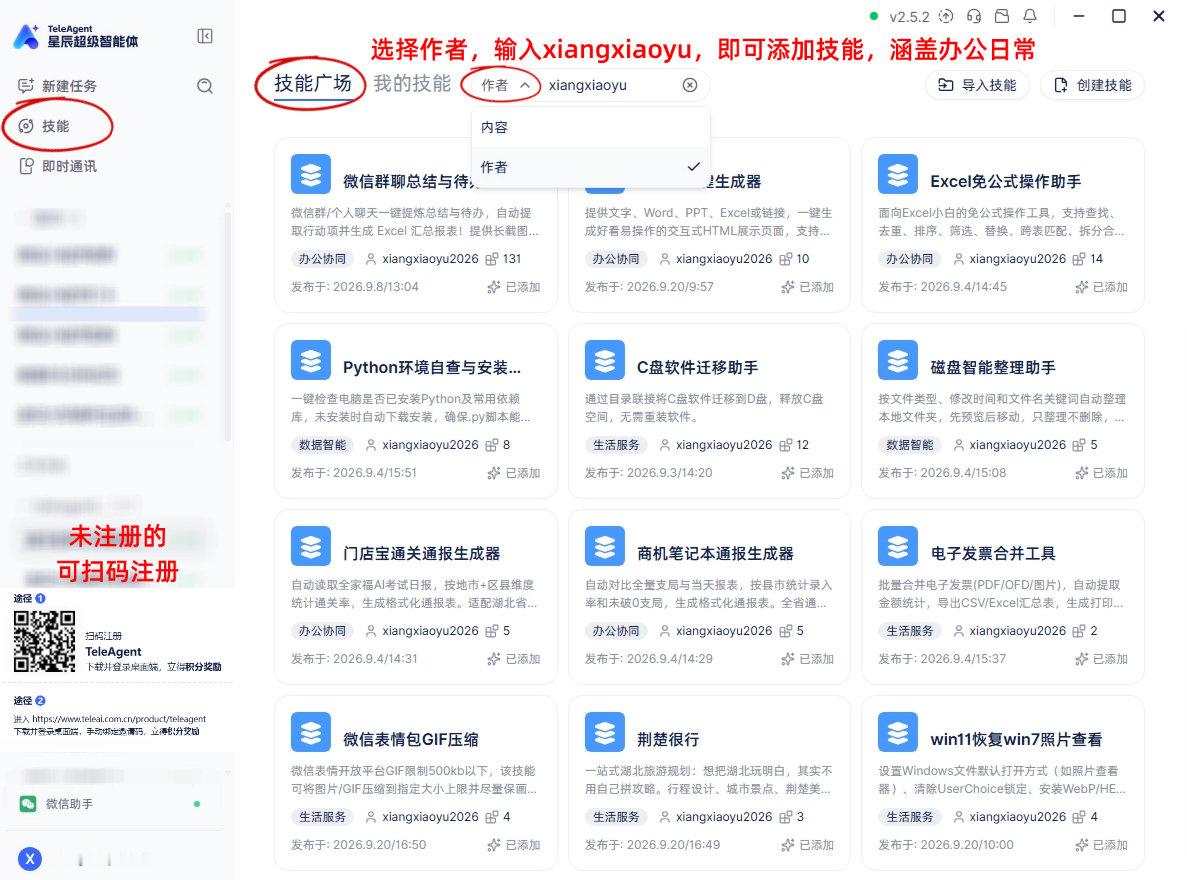
Task: Click 已添加 on C盘软件迁移助手 card
Action: pos(808,473)
